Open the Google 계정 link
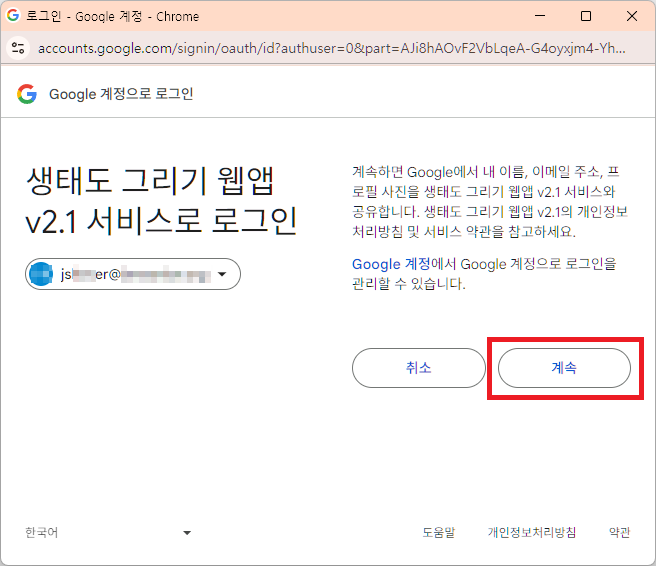 (391, 264)
